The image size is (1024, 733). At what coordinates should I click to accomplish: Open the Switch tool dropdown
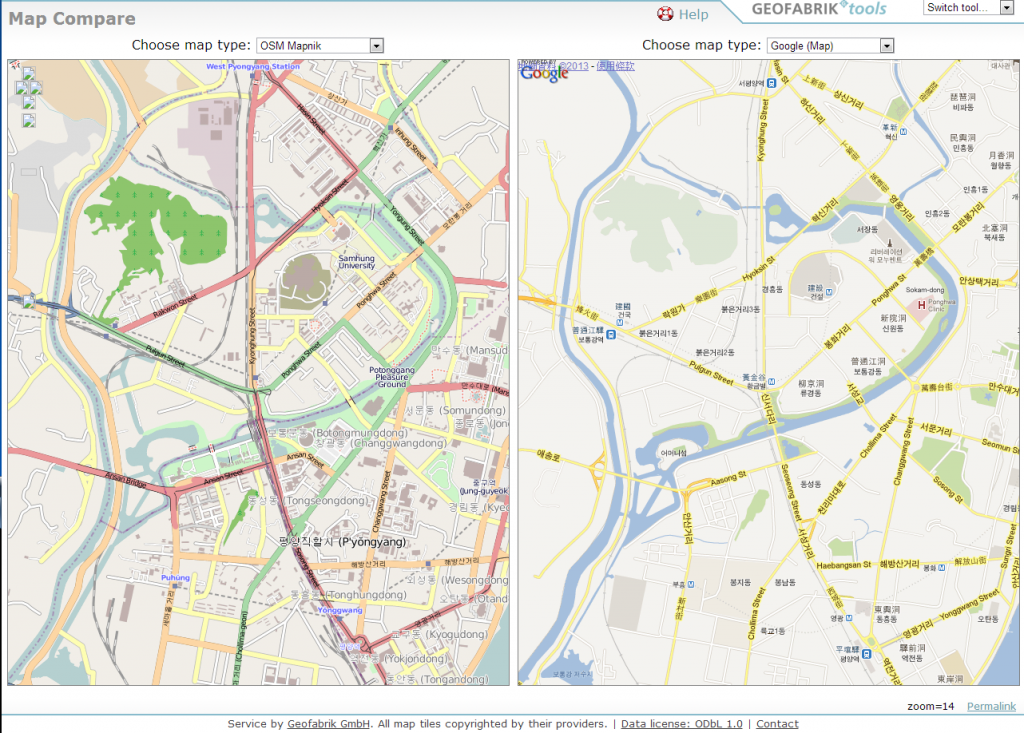point(968,8)
